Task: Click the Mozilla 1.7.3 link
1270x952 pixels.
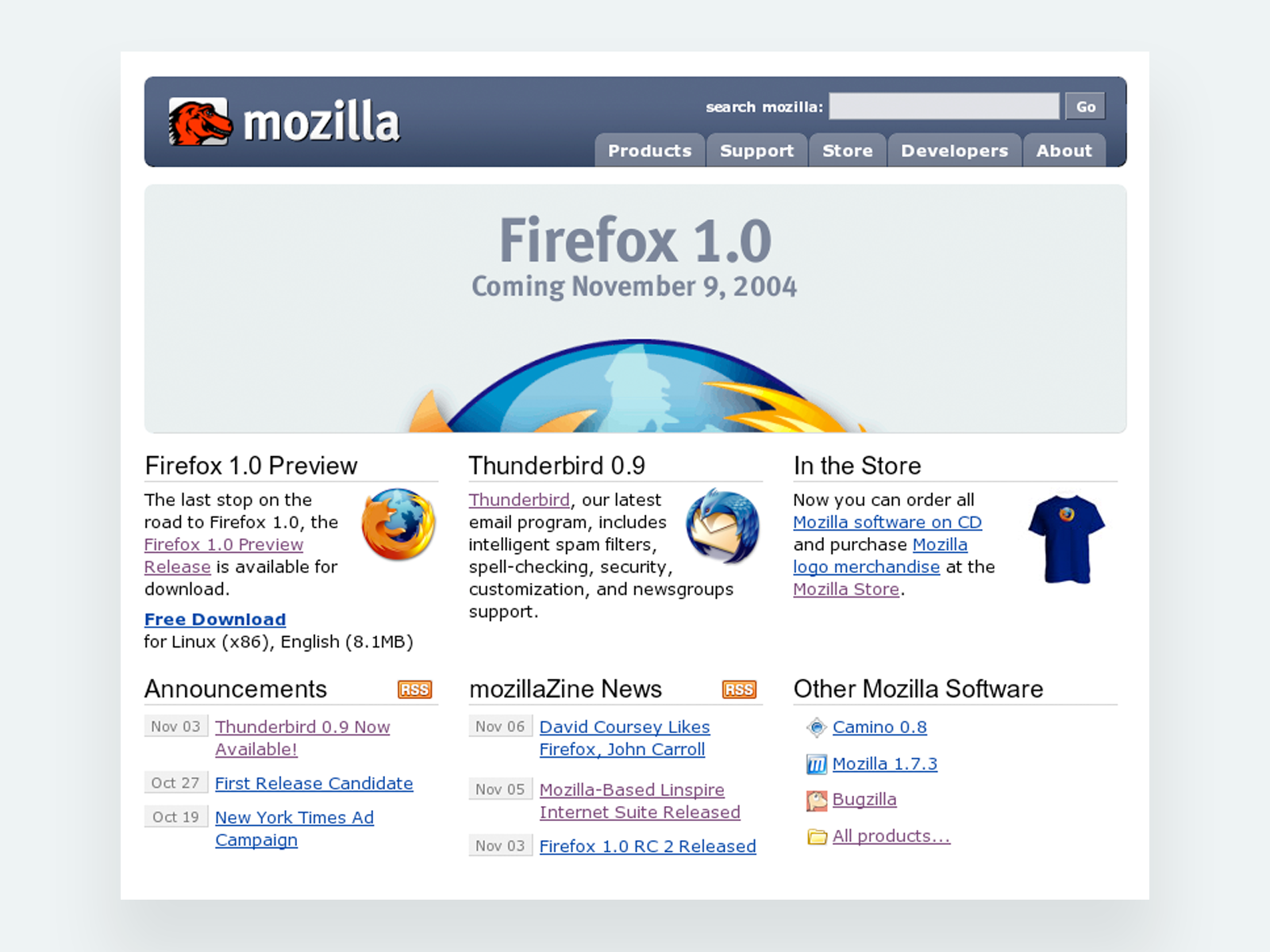Action: click(x=885, y=764)
